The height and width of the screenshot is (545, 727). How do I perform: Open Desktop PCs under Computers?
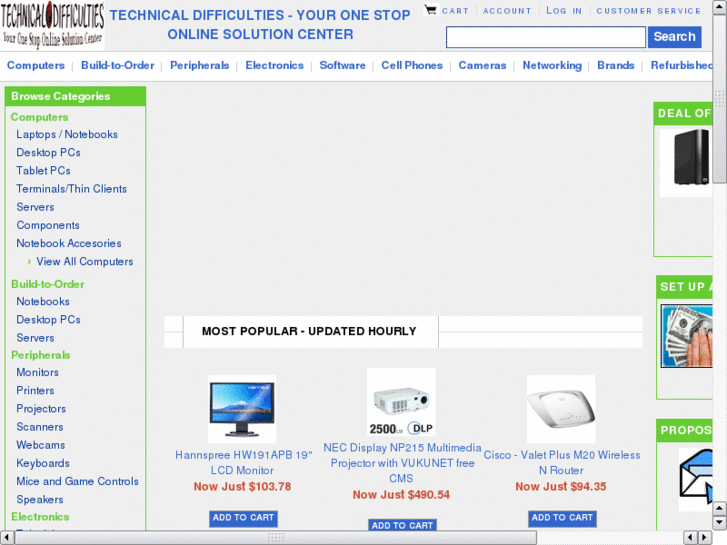(x=48, y=153)
